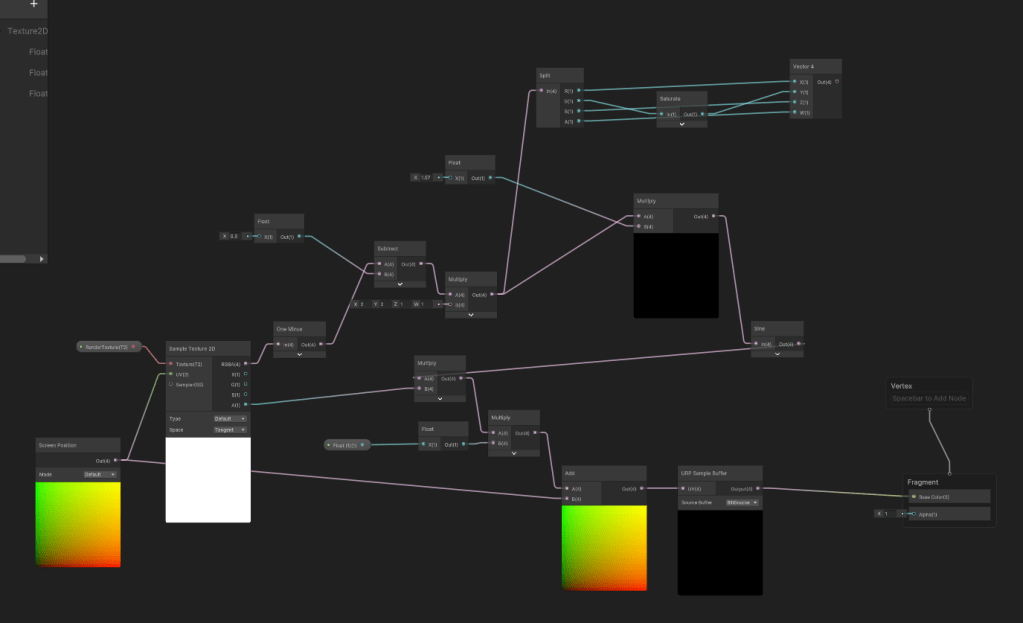
Task: Open the Type dropdown on Sample Texture 2D
Action: [230, 418]
